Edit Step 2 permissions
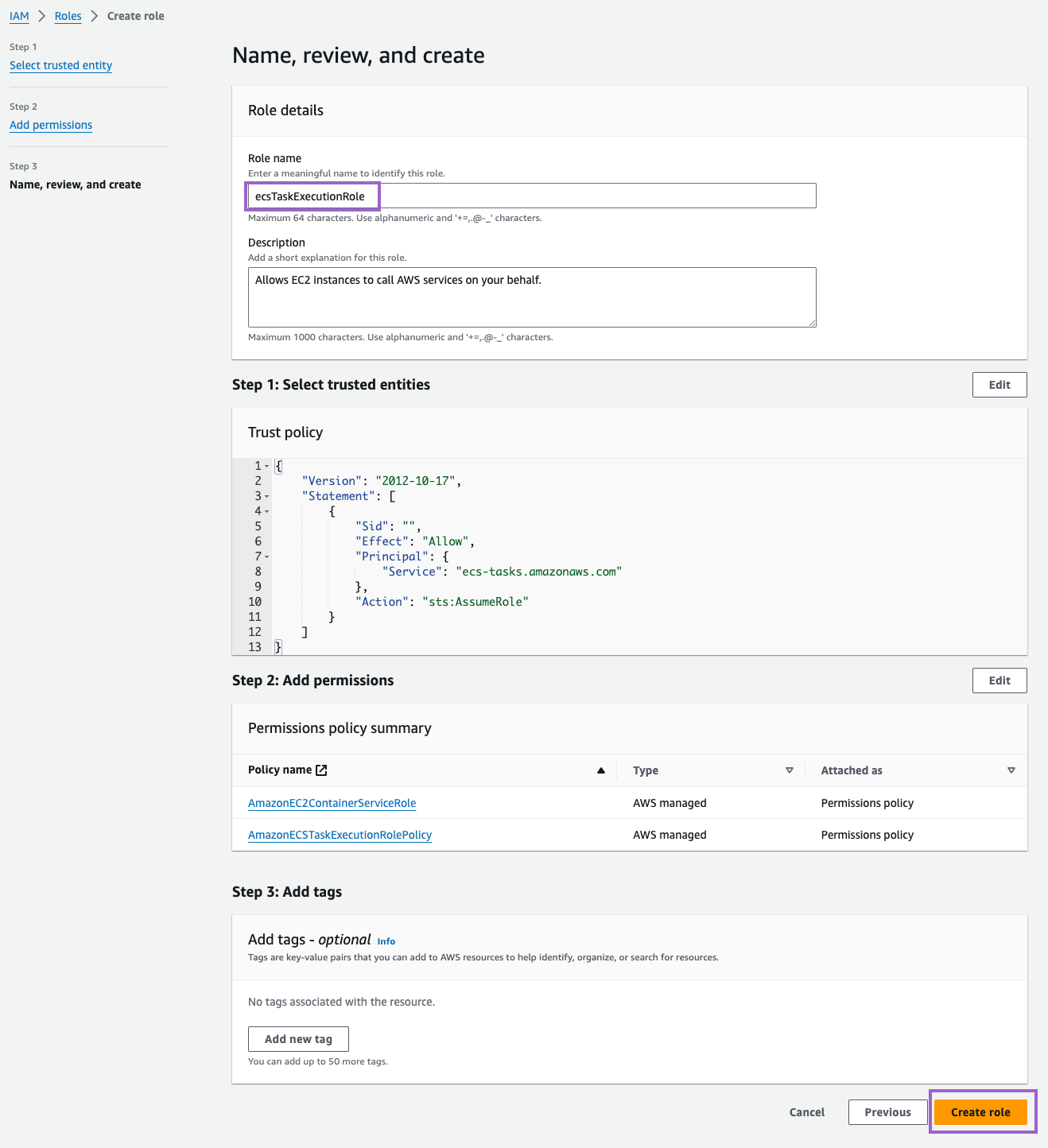Screen dimensions: 1048x1148 (x=999, y=681)
